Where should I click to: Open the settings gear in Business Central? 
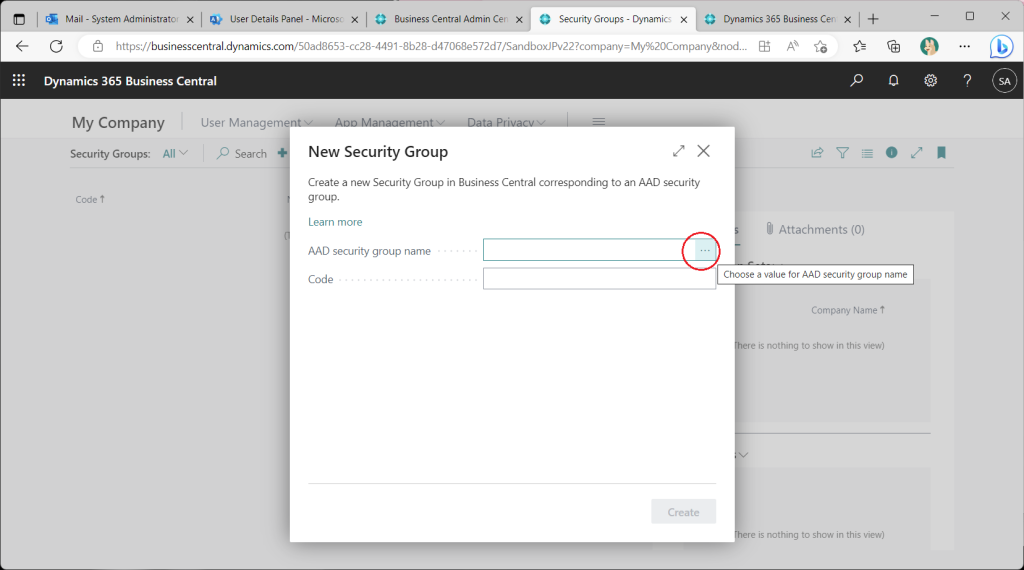coord(930,80)
